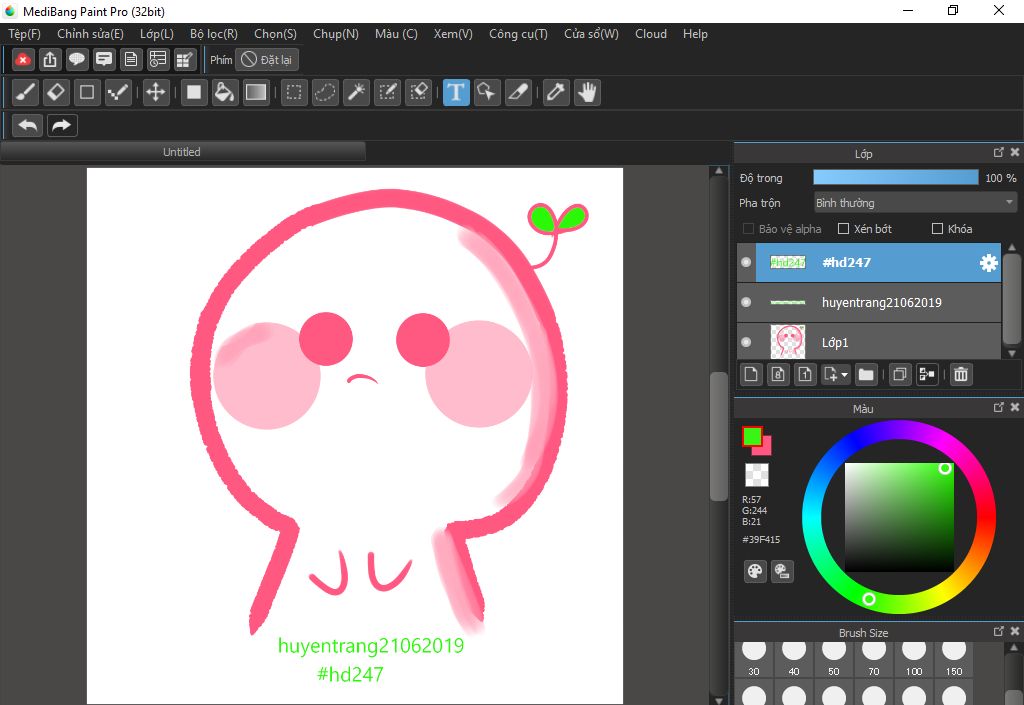1024x705 pixels.
Task: Open the Pha trộn blend mode dropdown
Action: tap(914, 203)
